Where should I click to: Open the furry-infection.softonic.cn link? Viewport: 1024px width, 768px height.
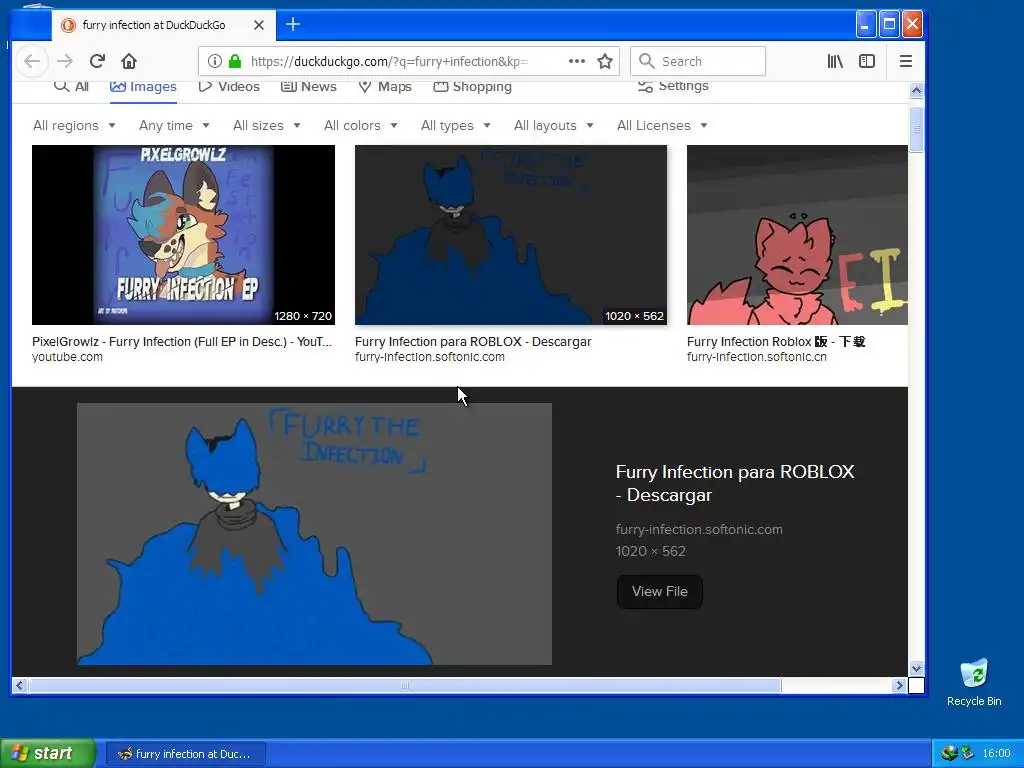click(756, 357)
